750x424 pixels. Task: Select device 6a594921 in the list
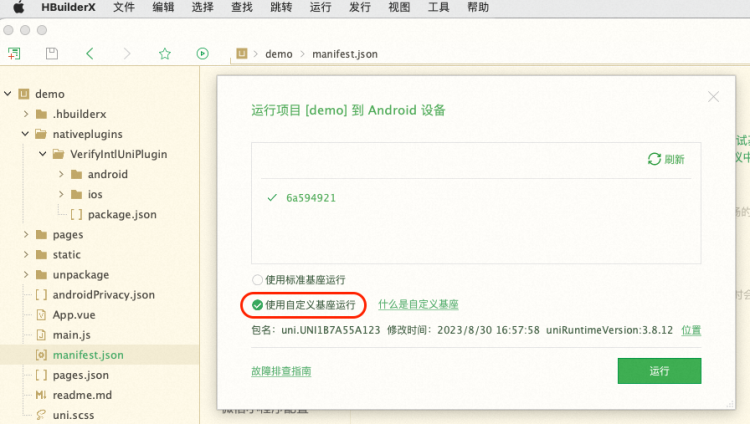tap(311, 198)
